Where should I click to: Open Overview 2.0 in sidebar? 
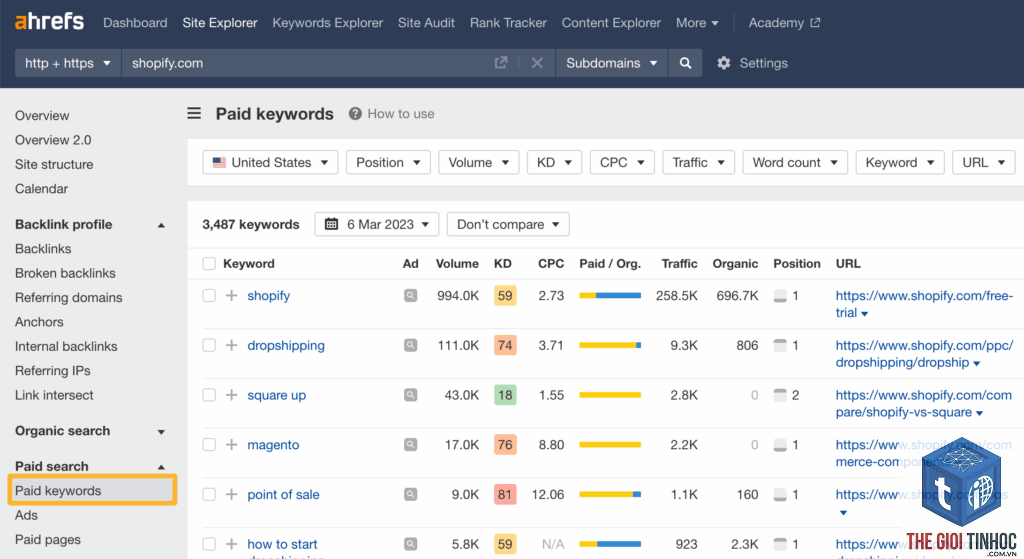[x=53, y=140]
